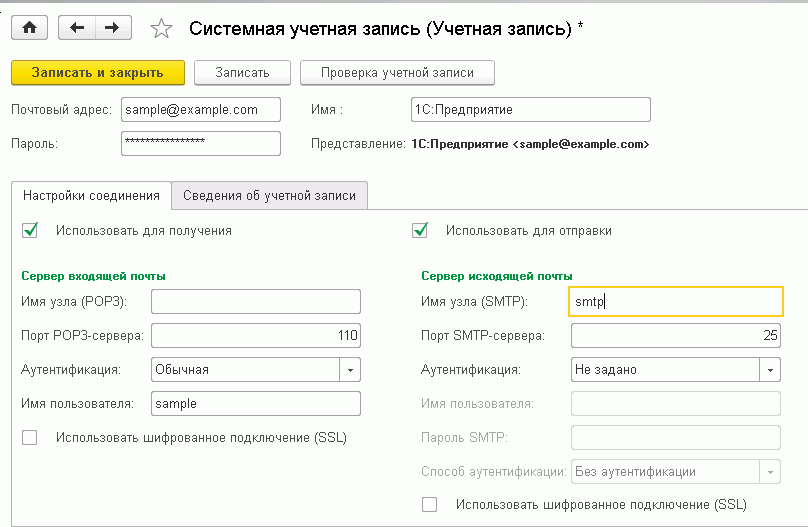Toggle 'Использовать для отправки' checkbox
The height and width of the screenshot is (527, 808).
(421, 230)
